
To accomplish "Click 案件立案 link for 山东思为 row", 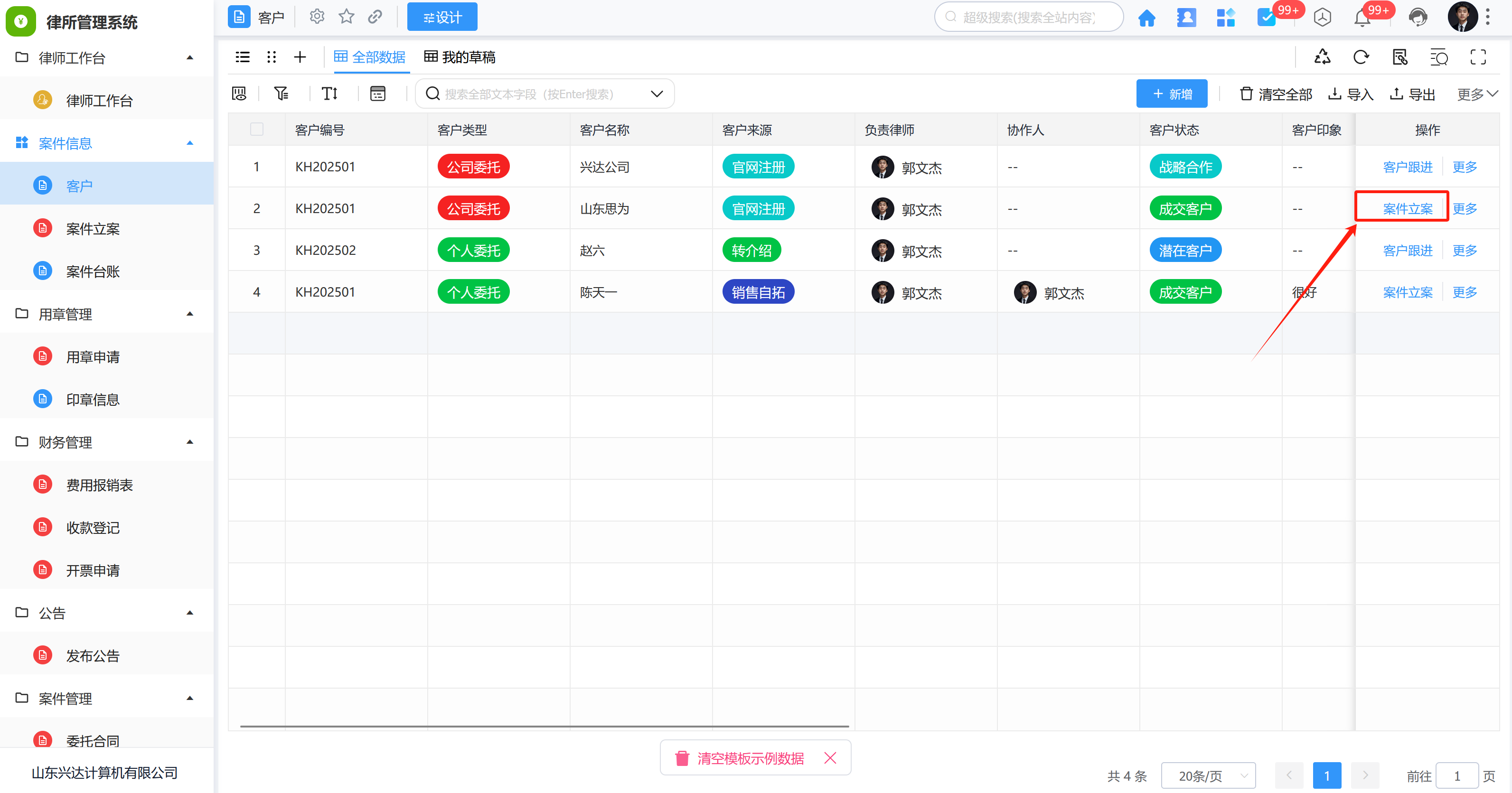I will click(x=1407, y=209).
